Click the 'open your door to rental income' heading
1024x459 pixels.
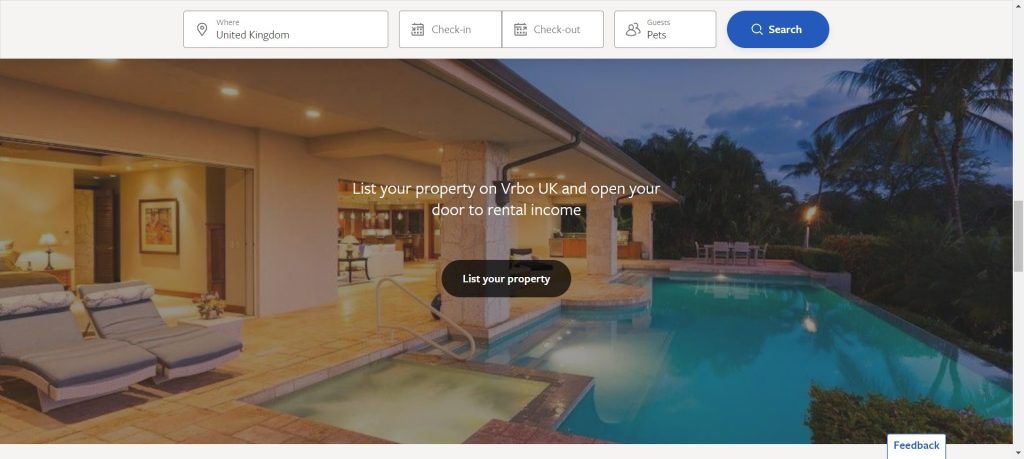(506, 199)
